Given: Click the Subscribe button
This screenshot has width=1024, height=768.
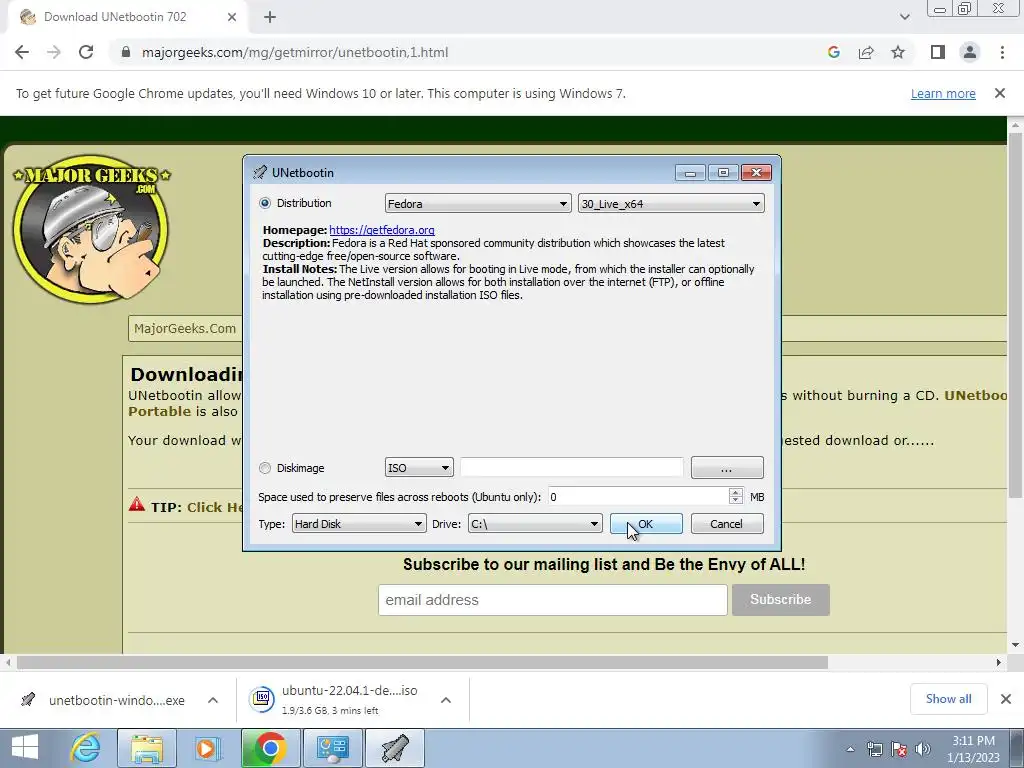Looking at the screenshot, I should click(780, 600).
